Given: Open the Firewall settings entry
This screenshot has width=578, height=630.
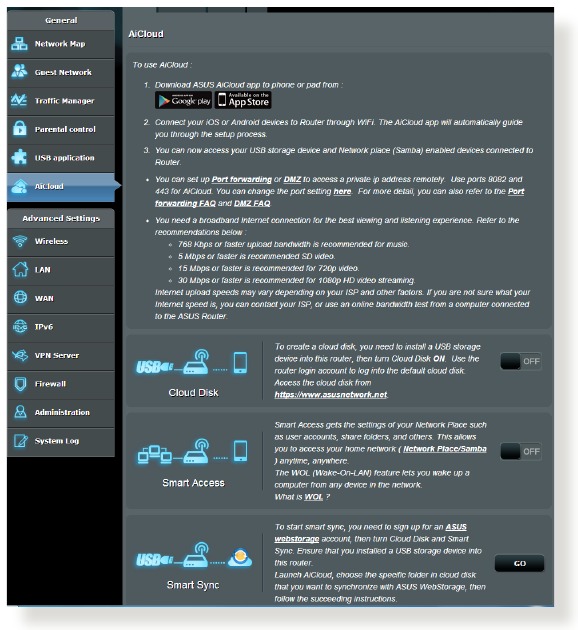Looking at the screenshot, I should (x=61, y=384).
